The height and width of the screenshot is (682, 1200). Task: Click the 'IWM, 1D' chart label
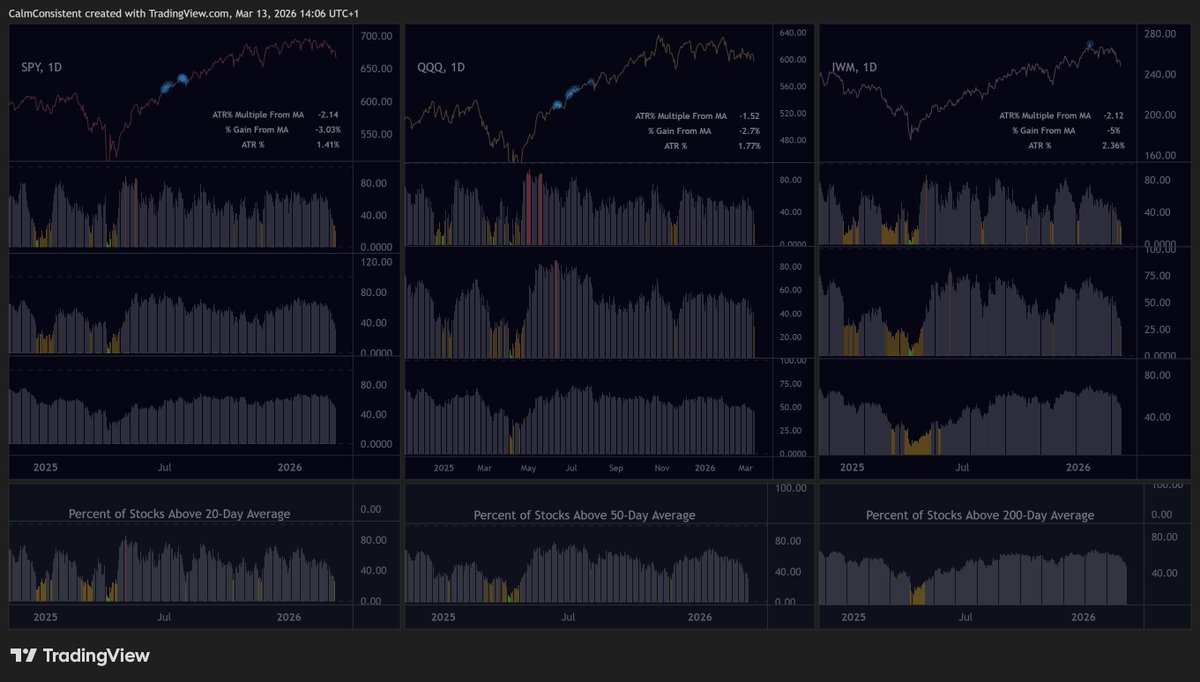[x=854, y=67]
